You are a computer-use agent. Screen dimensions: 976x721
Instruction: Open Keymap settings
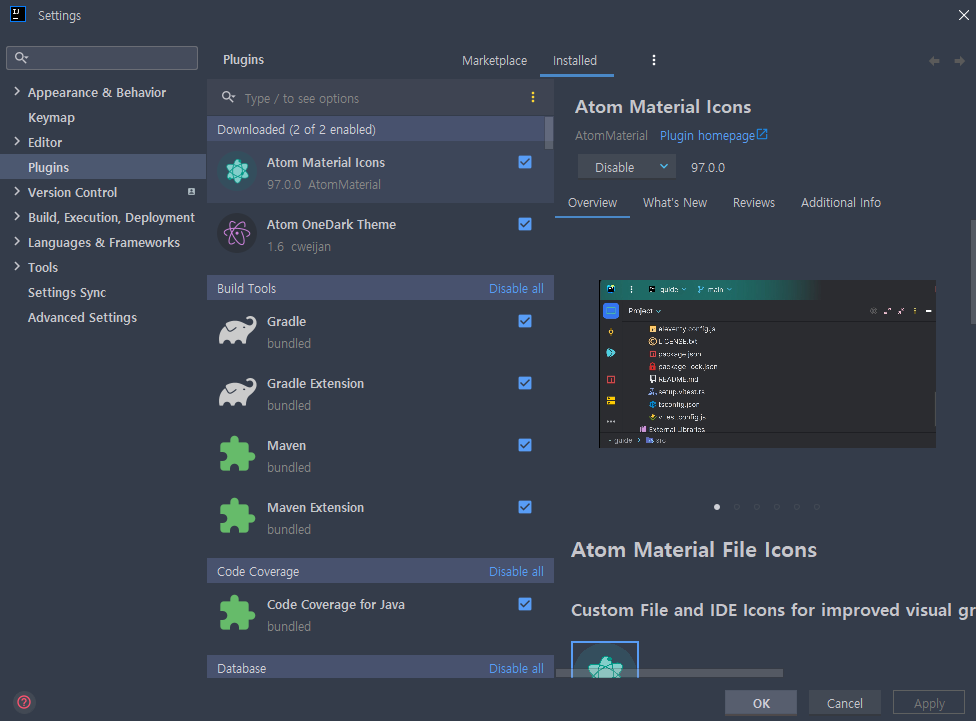tap(51, 117)
